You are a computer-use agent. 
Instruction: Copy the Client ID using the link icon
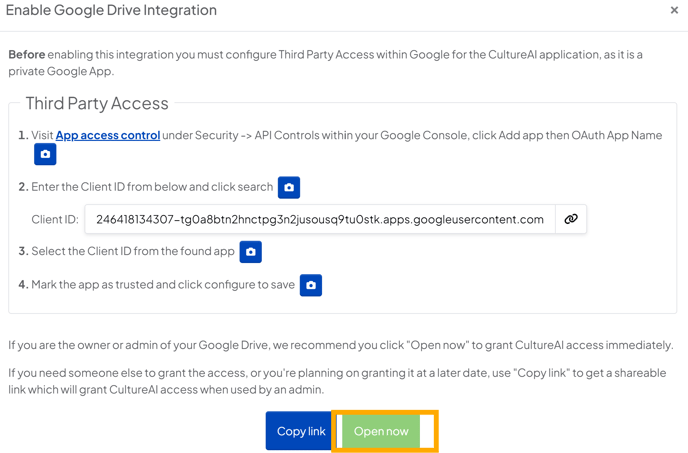[571, 219]
